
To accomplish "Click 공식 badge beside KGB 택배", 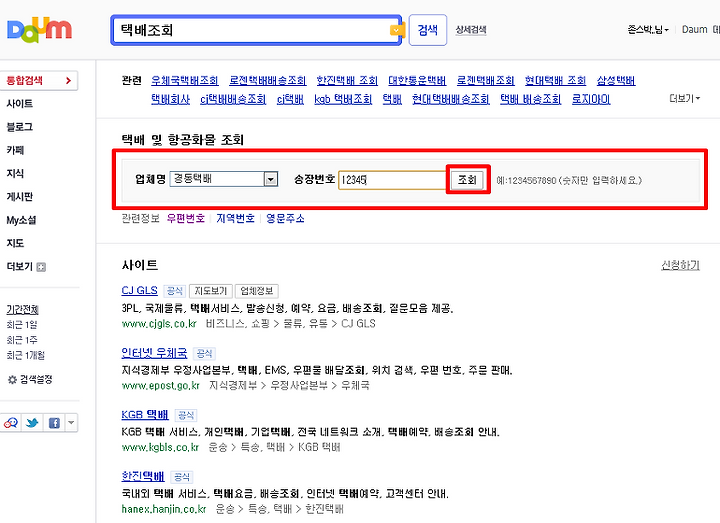I will 186,416.
